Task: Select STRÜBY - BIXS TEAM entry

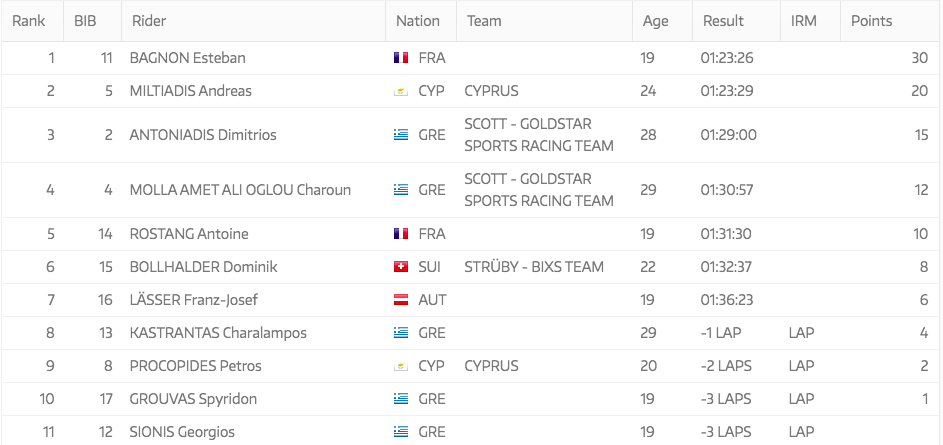Action: pos(534,267)
